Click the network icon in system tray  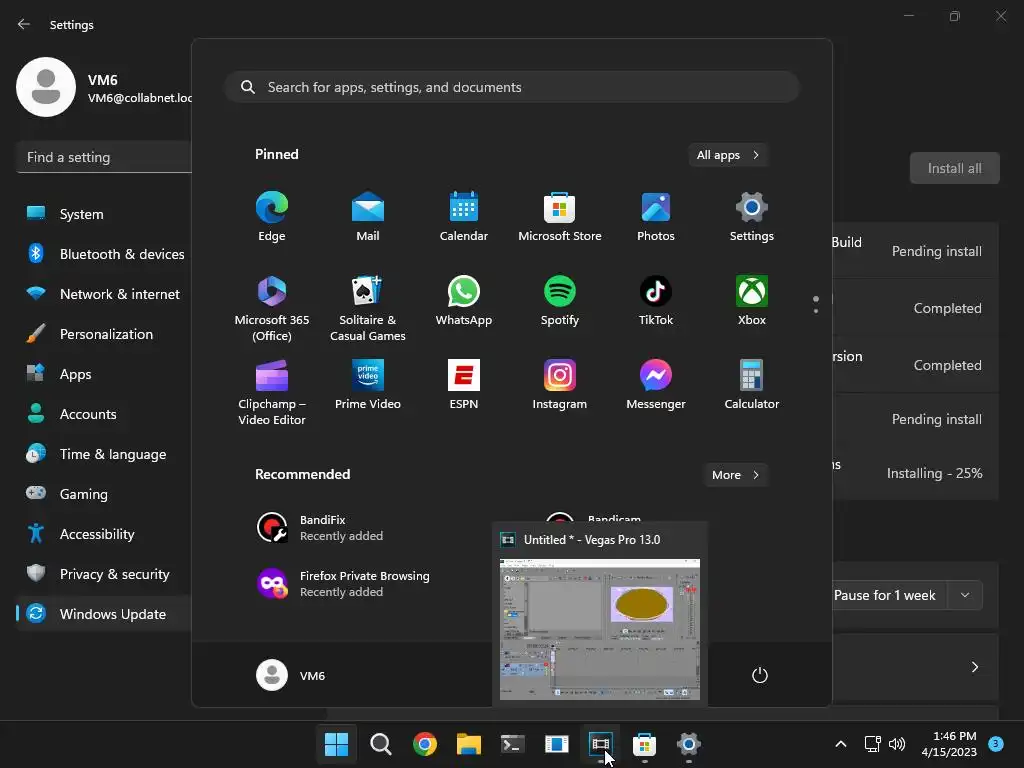[x=872, y=744]
